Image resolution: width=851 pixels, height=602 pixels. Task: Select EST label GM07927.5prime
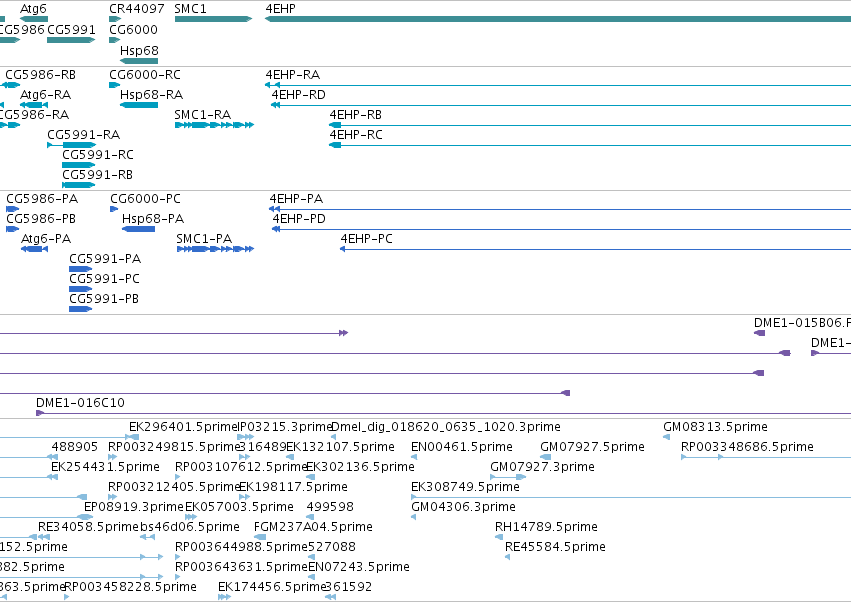pos(592,447)
